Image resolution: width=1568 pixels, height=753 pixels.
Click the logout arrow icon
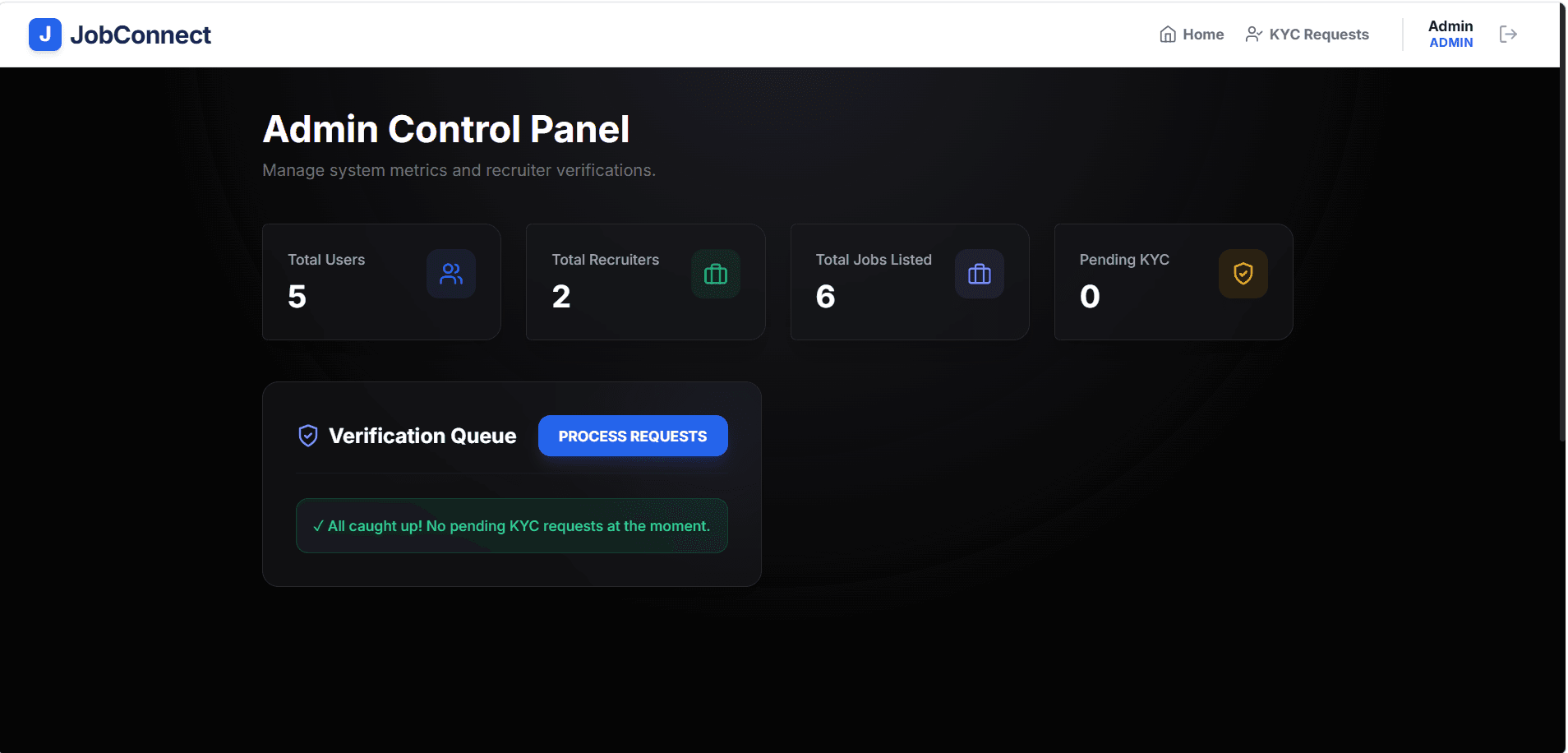tap(1508, 34)
